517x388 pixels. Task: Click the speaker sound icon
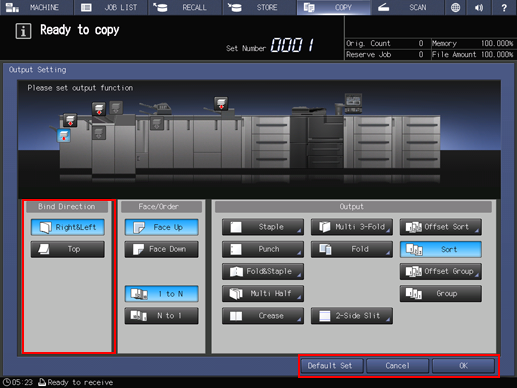[479, 7]
